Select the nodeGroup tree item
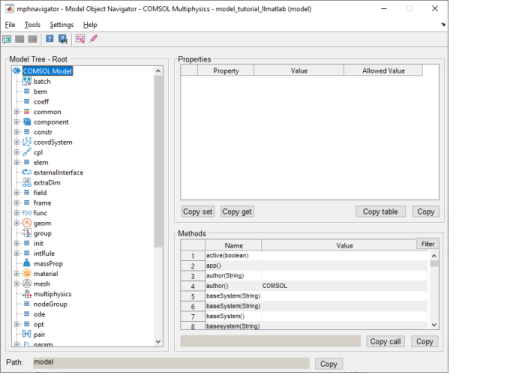 tap(50, 304)
